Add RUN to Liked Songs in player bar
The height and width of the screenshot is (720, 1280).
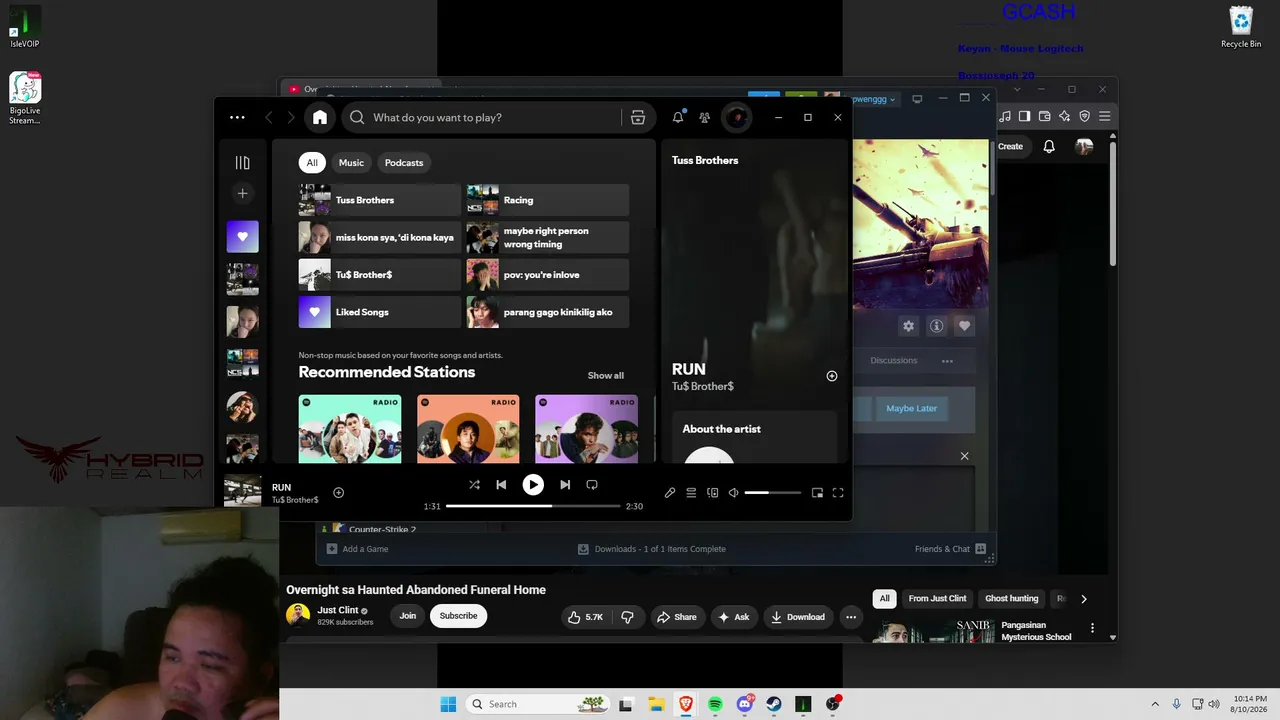(338, 493)
